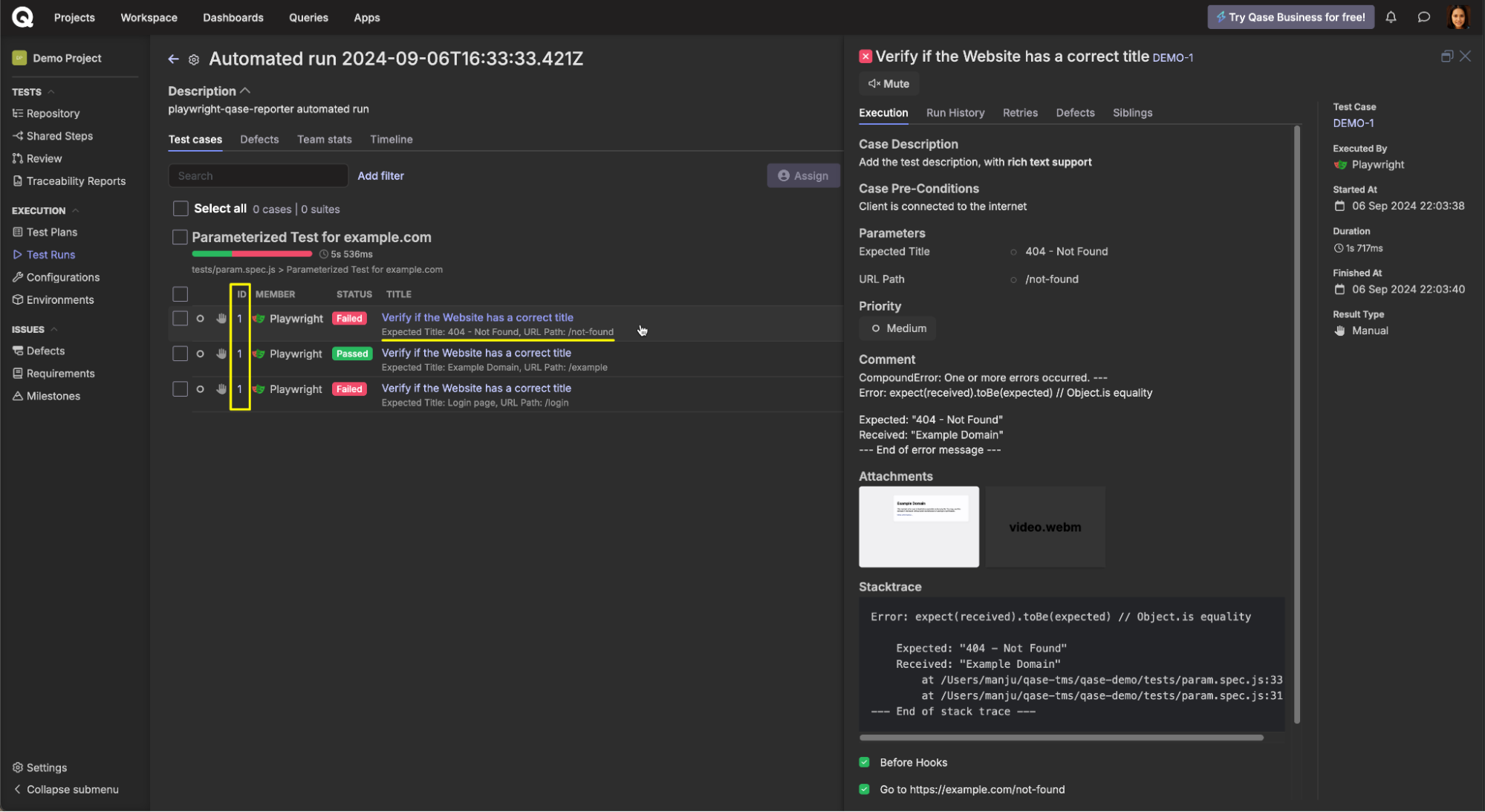This screenshot has width=1485, height=812.
Task: Click the Add filter button
Action: (381, 175)
